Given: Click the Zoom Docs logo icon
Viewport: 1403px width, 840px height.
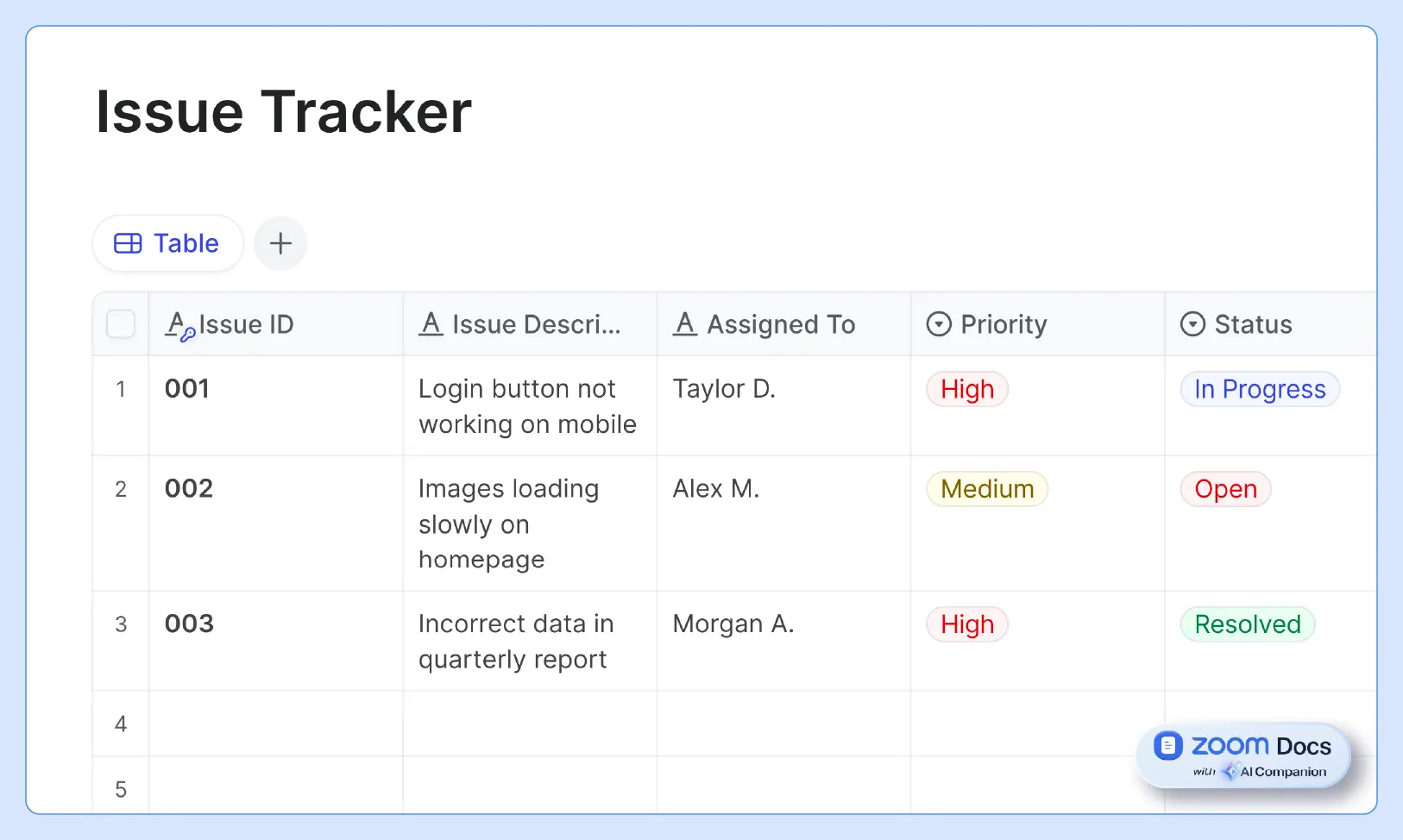Looking at the screenshot, I should click(1170, 745).
